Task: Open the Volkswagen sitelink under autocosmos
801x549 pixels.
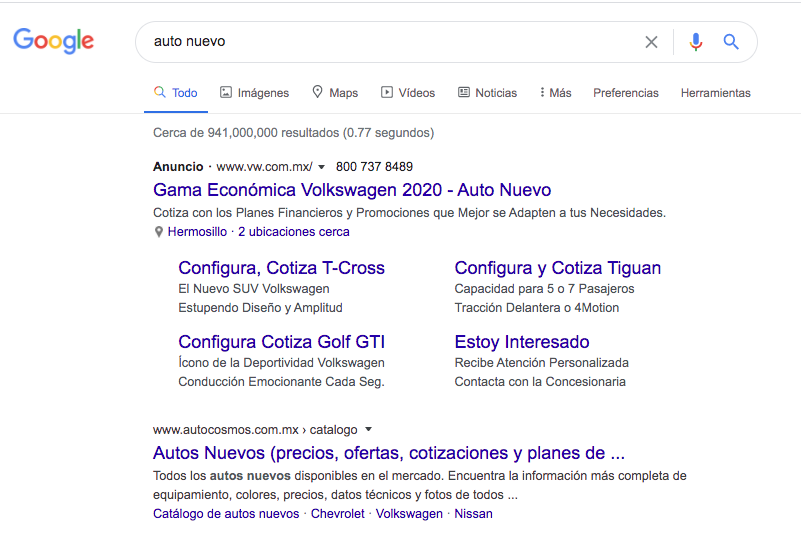Action: (x=409, y=514)
